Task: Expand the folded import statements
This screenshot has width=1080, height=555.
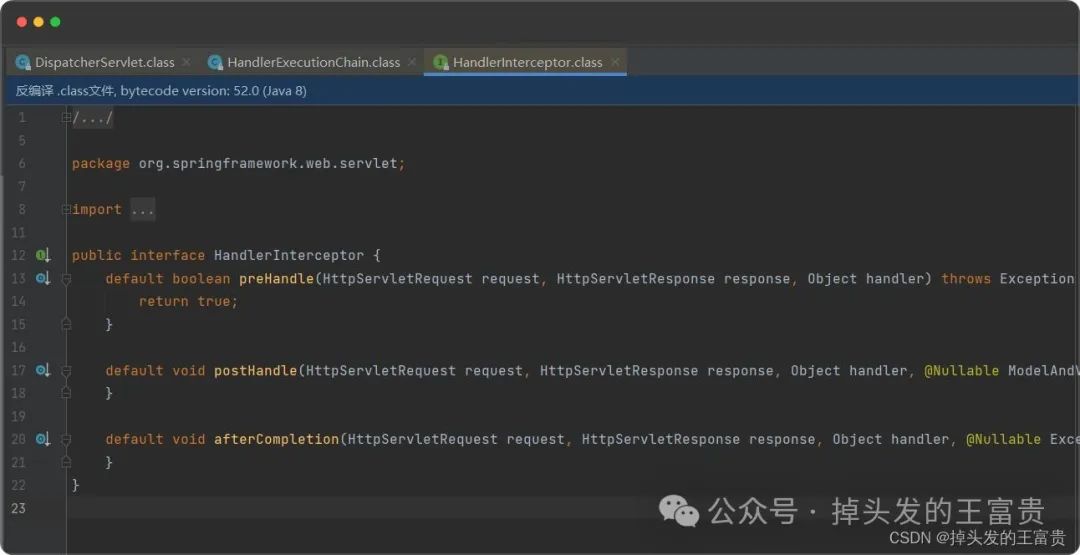Action: (66, 209)
